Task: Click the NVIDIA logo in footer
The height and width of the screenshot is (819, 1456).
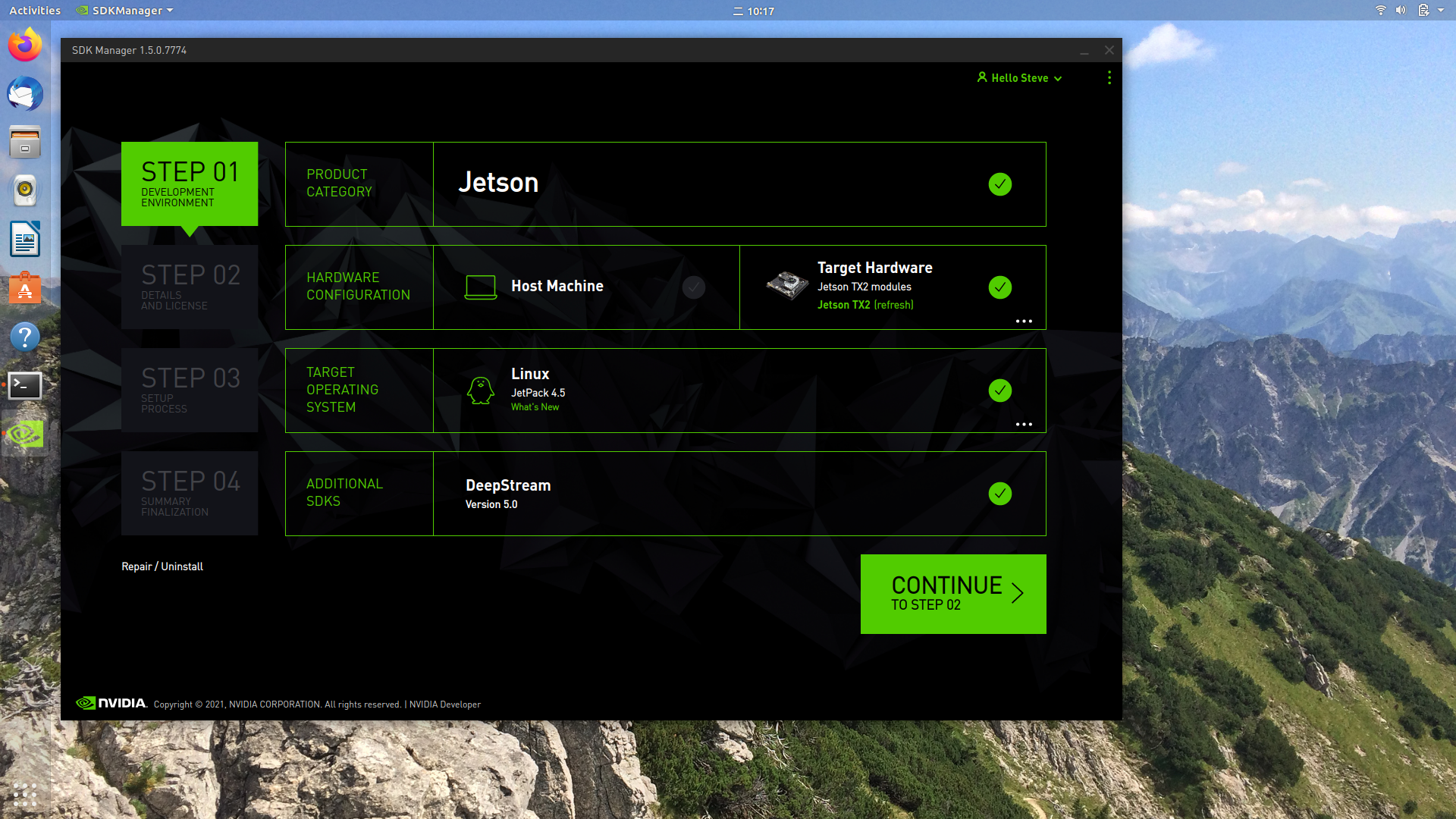Action: click(x=112, y=703)
